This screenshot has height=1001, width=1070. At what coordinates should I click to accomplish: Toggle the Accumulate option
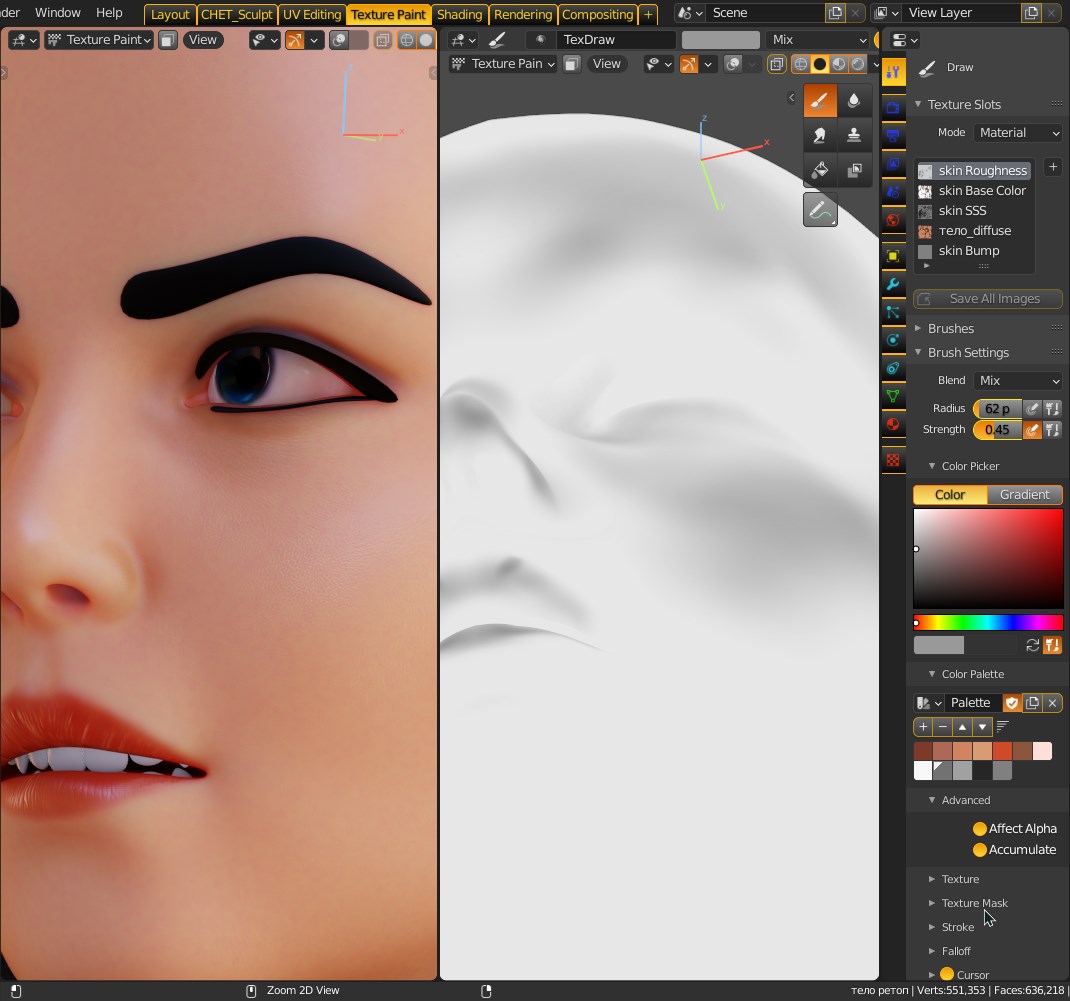(x=980, y=850)
